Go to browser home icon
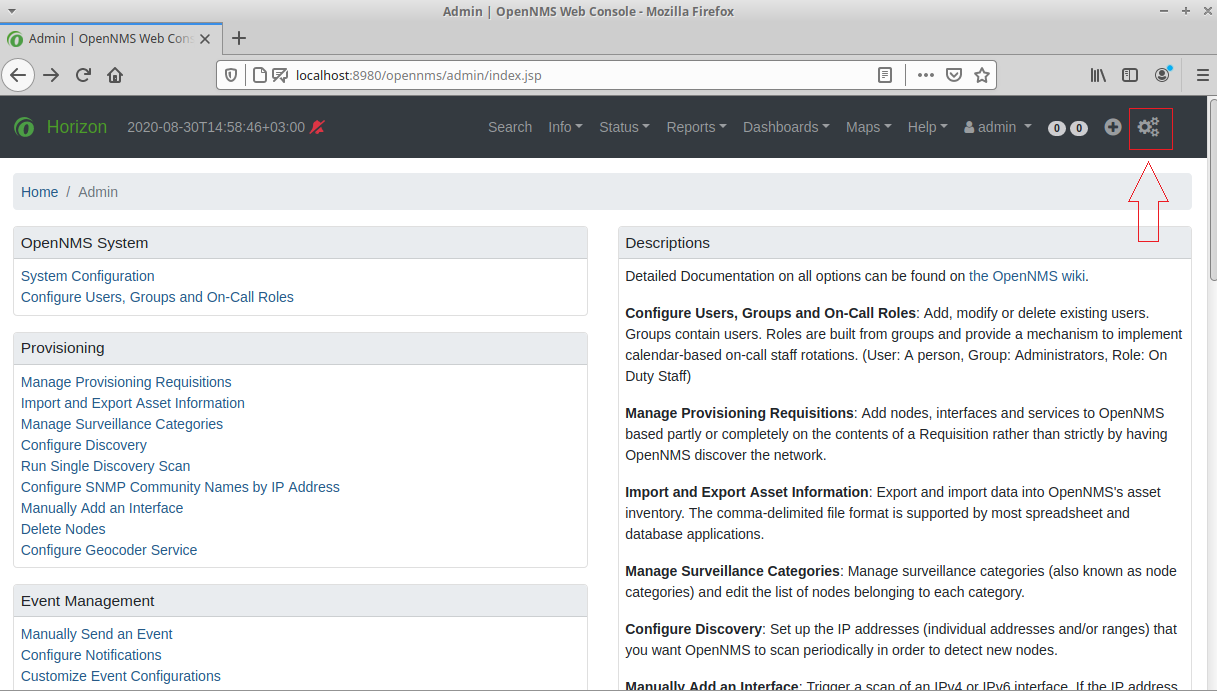 click(x=115, y=75)
